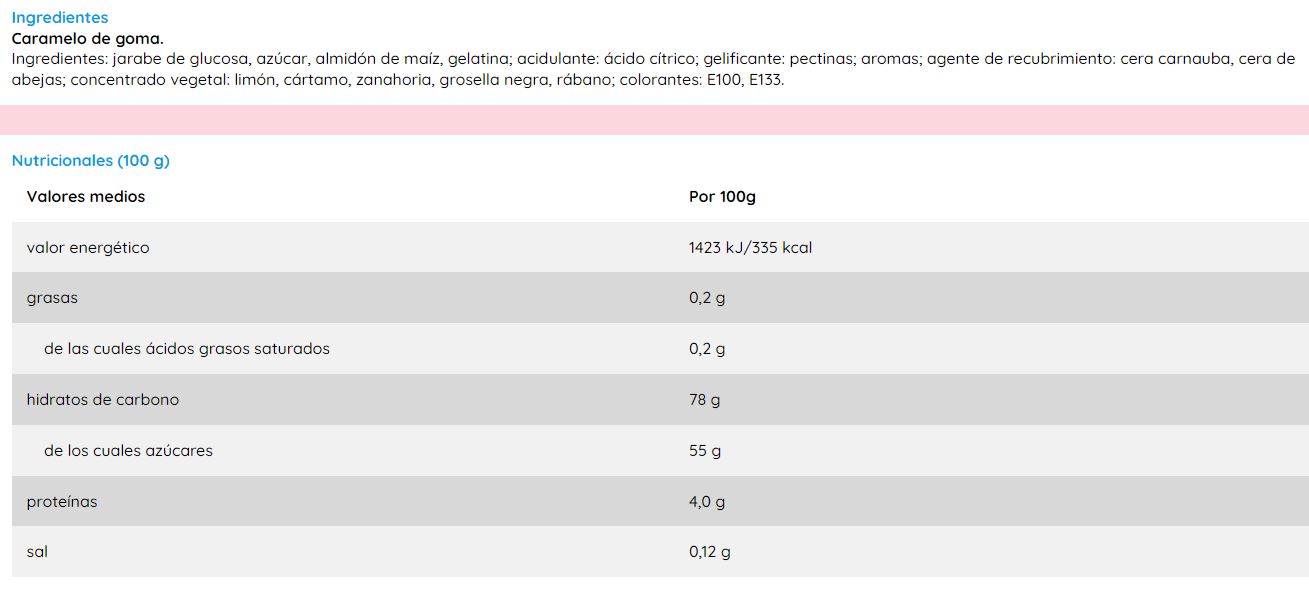Image resolution: width=1309 pixels, height=590 pixels.
Task: Click the saturated fats 0,2 g value
Action: (x=707, y=349)
